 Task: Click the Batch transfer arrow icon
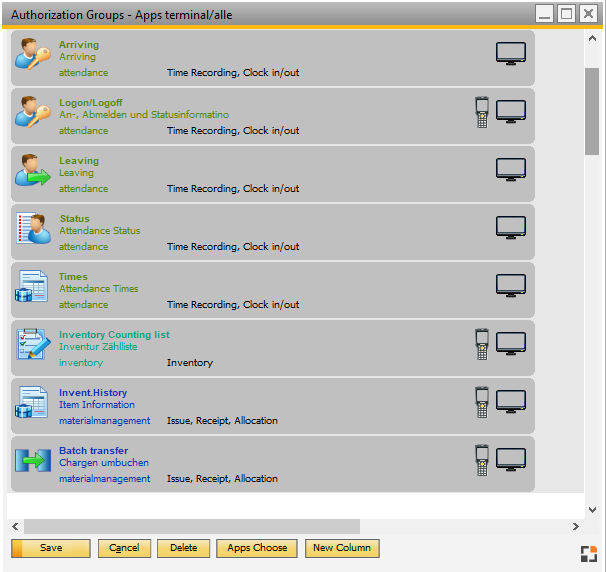(31, 461)
